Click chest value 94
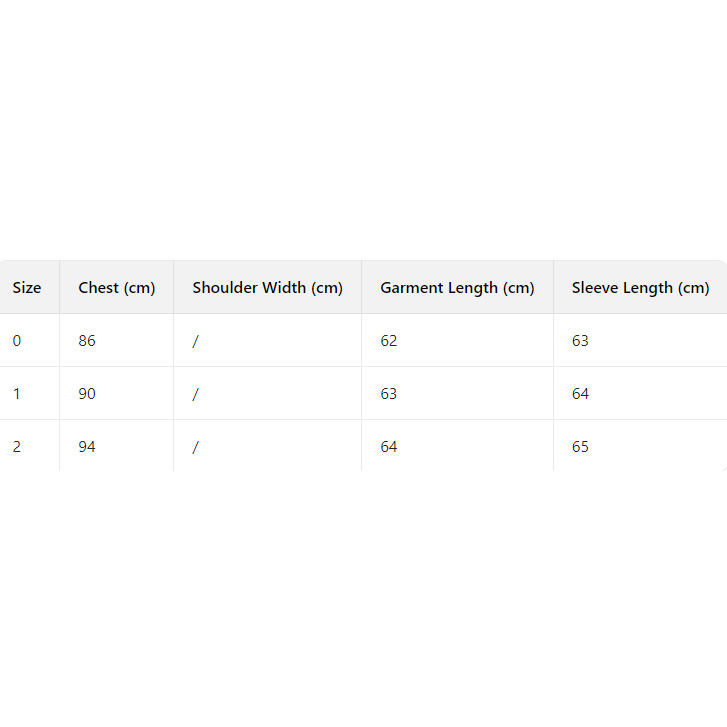Screen dimensions: 727x727 (x=87, y=447)
